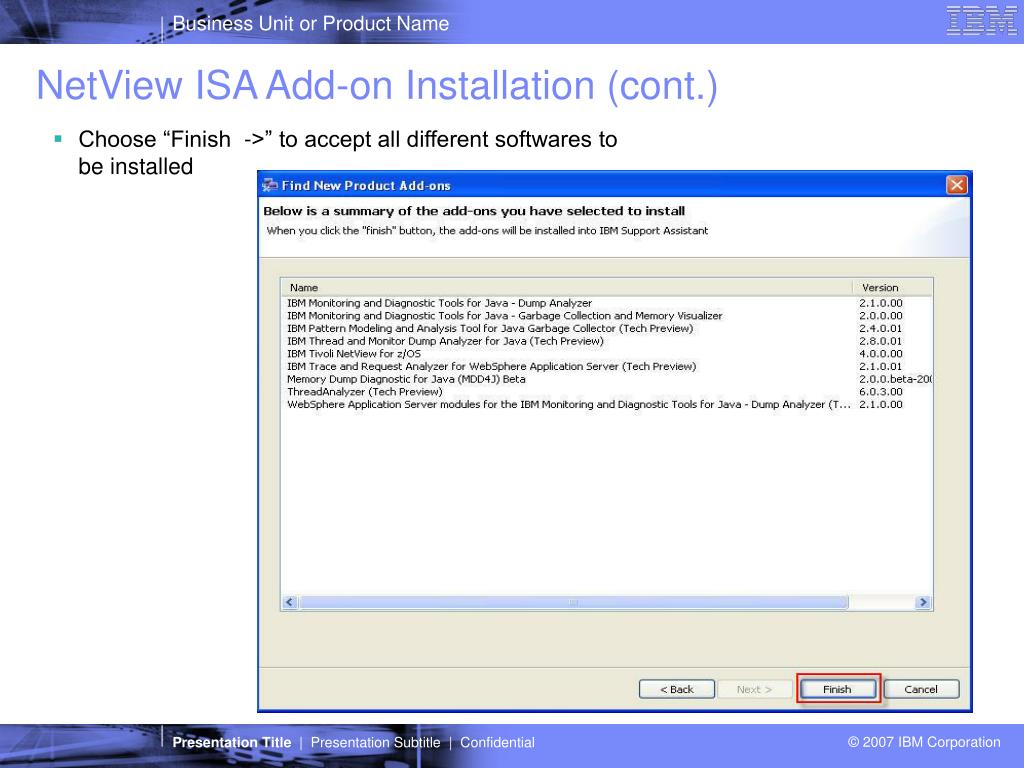The height and width of the screenshot is (768, 1024).
Task: Click version value 2.0.0.beta-200
Action: coord(895,379)
